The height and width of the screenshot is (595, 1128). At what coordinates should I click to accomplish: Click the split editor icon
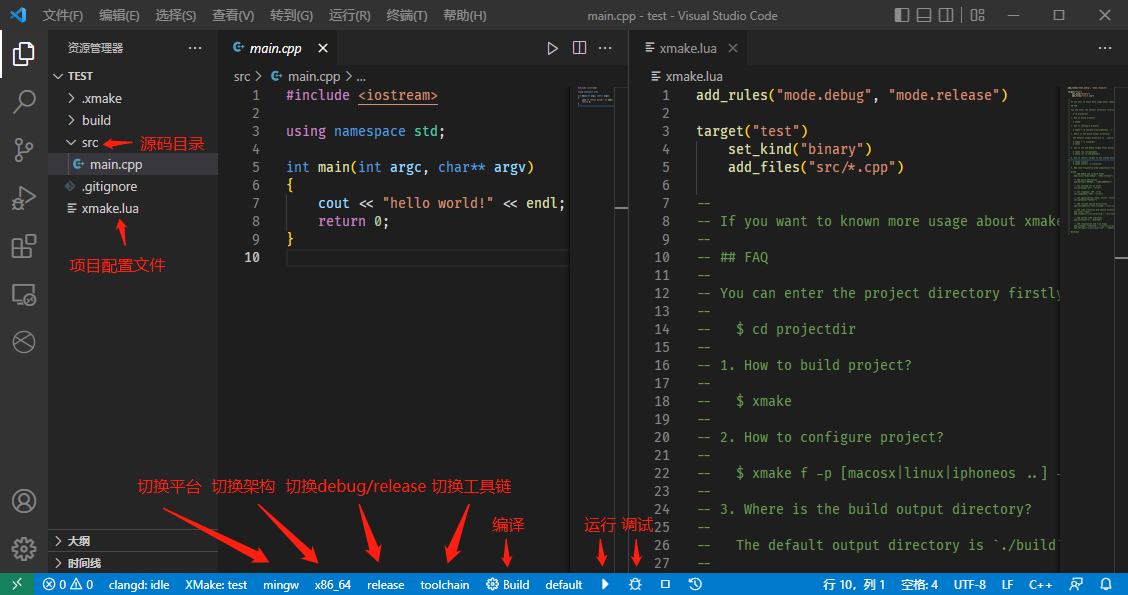coord(580,48)
